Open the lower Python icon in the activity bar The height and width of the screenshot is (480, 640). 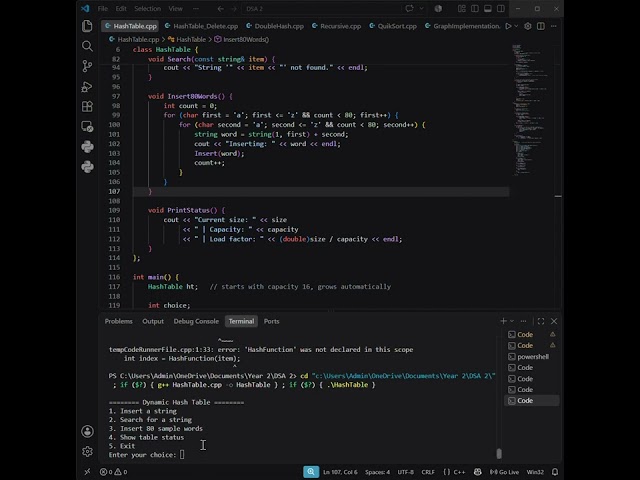(87, 167)
